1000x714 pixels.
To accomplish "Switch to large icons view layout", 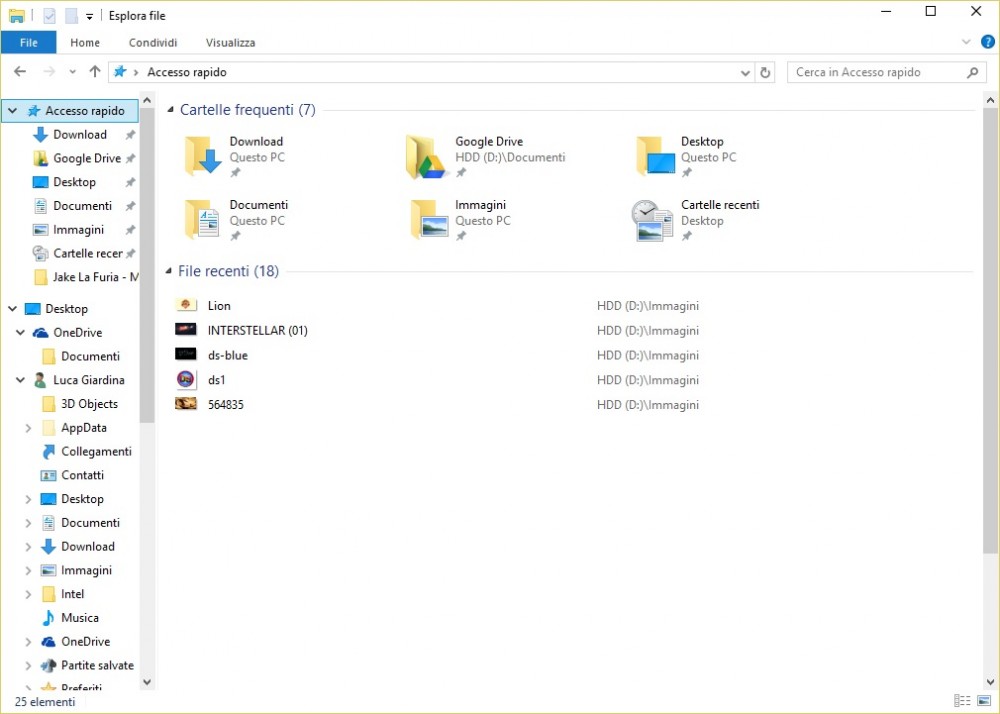I will point(984,701).
